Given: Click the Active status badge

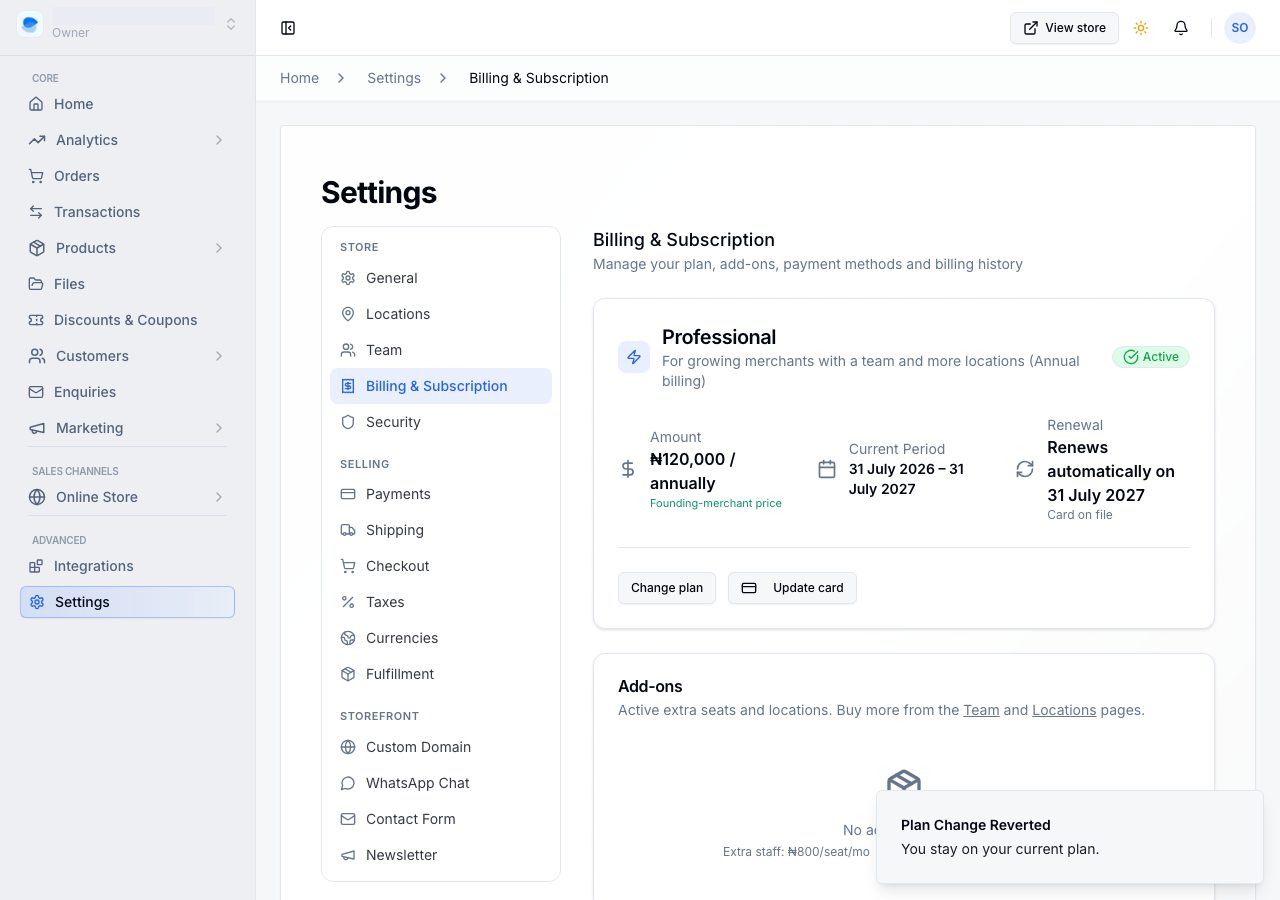Looking at the screenshot, I should pos(1151,357).
